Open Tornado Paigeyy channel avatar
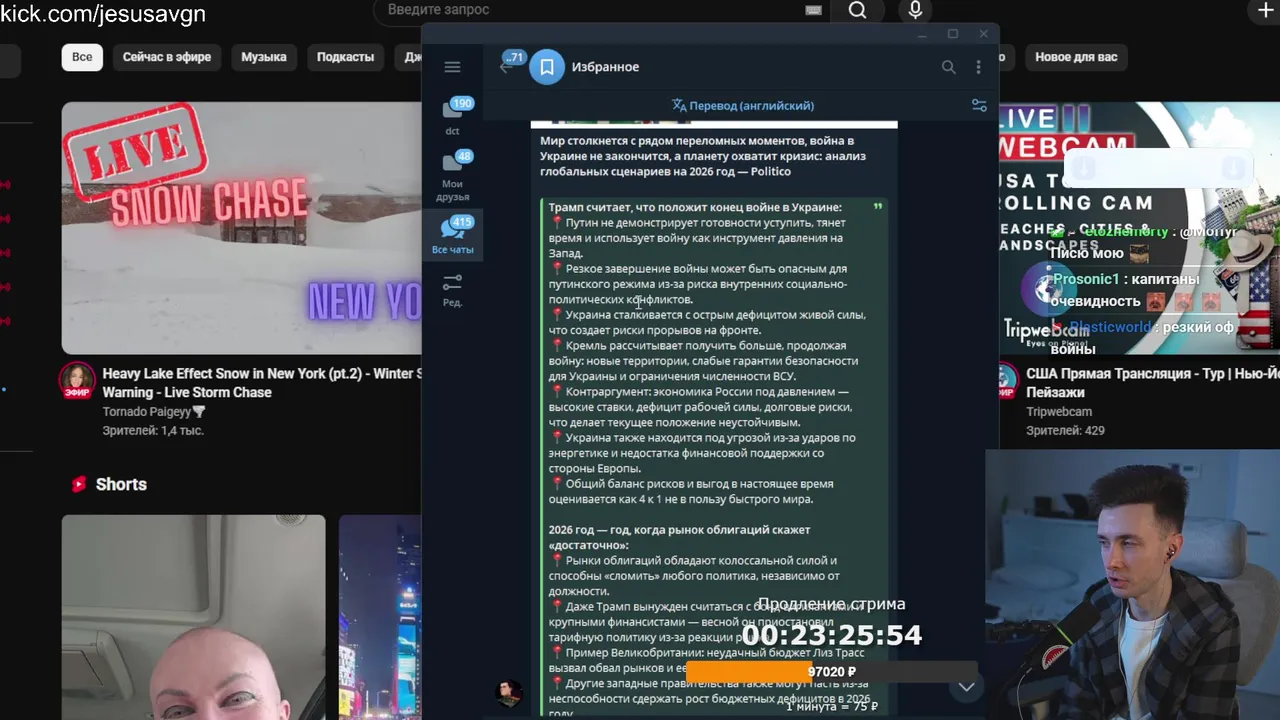This screenshot has width=1280, height=720. (x=77, y=381)
